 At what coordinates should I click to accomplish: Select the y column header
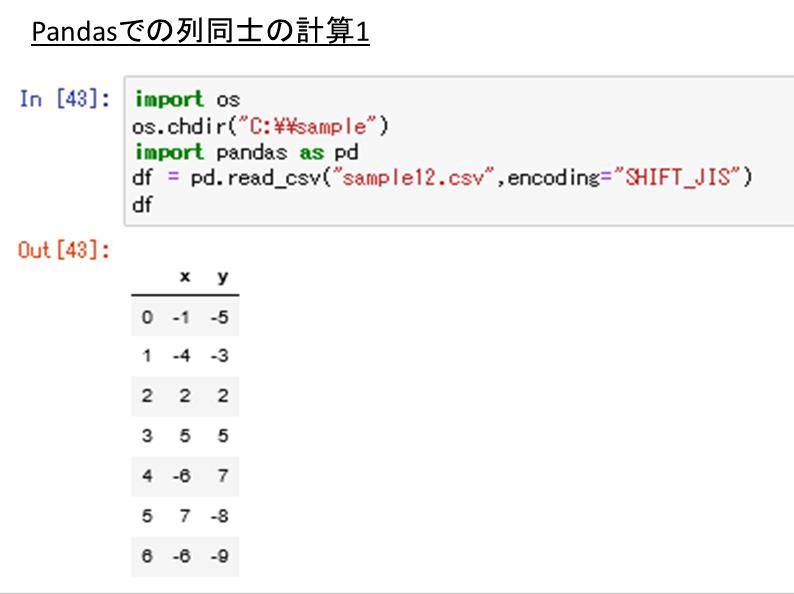(222, 277)
